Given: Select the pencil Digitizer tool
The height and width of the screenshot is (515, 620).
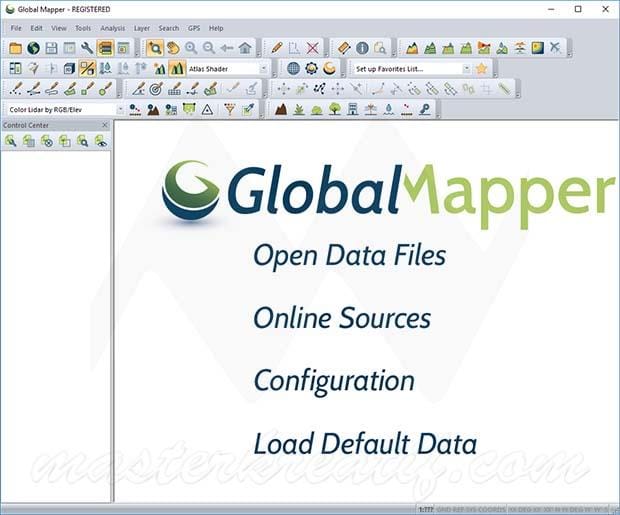Looking at the screenshot, I should click(276, 48).
